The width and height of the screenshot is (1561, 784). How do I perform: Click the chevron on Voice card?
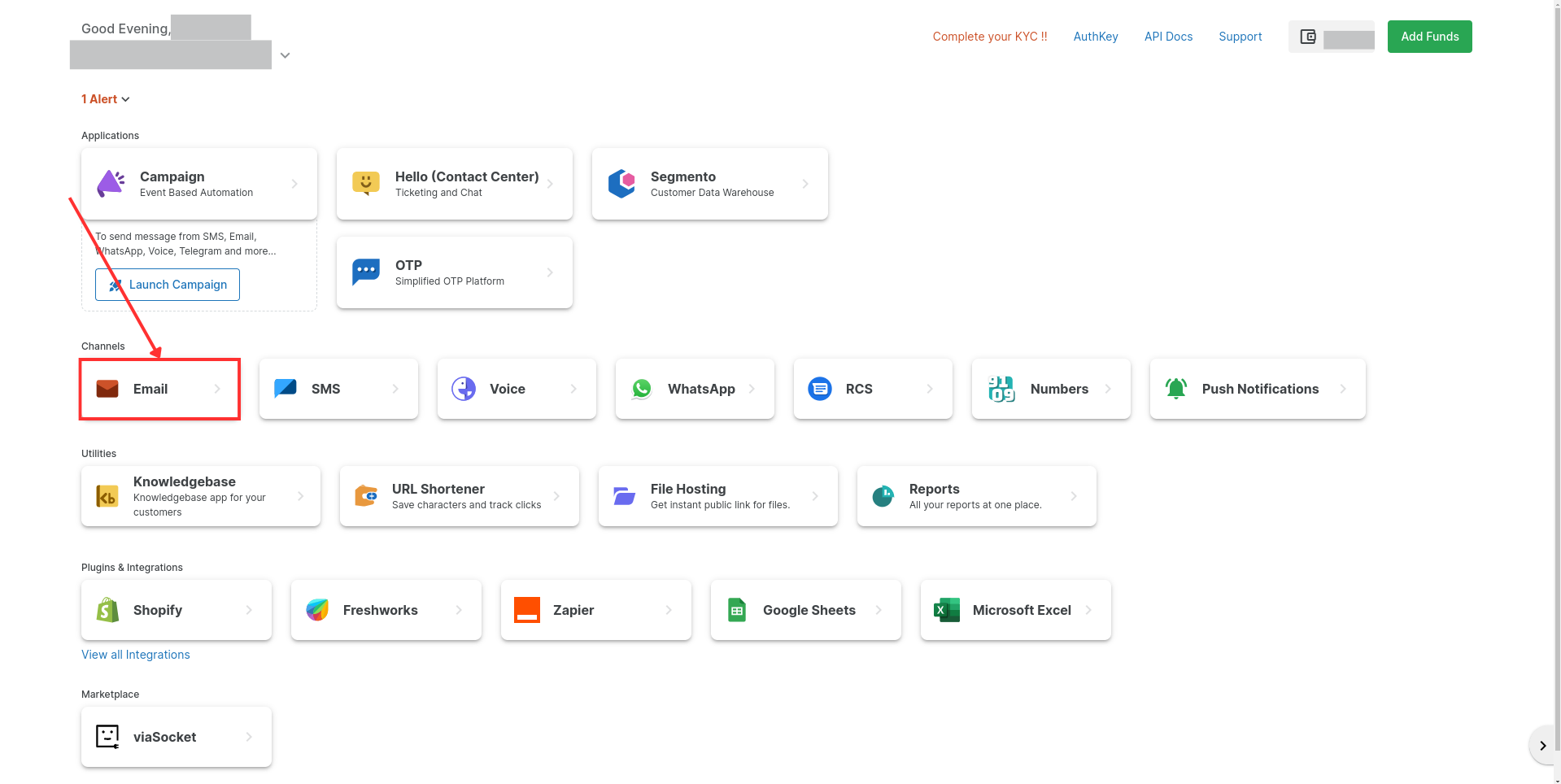coord(573,389)
